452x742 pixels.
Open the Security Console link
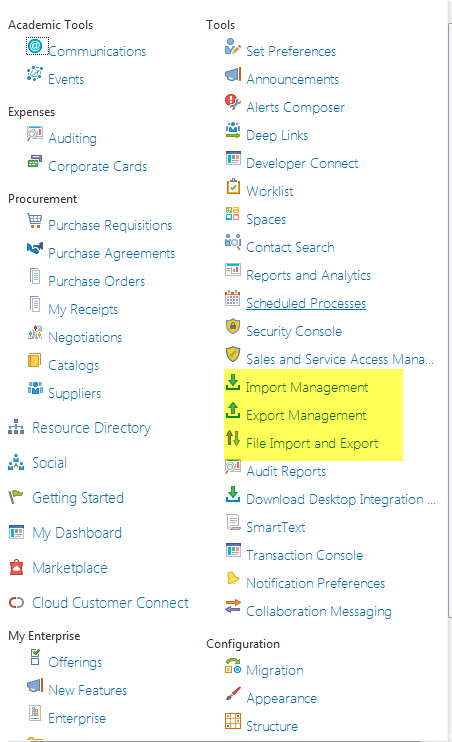294,331
